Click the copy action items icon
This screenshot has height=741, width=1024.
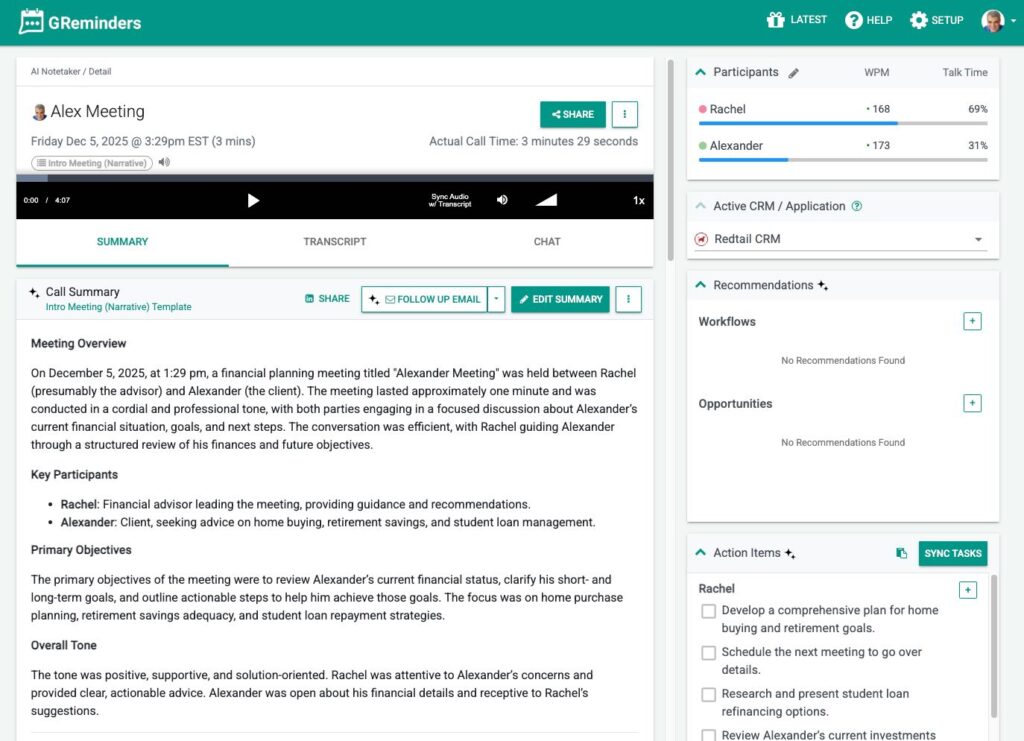pos(901,554)
